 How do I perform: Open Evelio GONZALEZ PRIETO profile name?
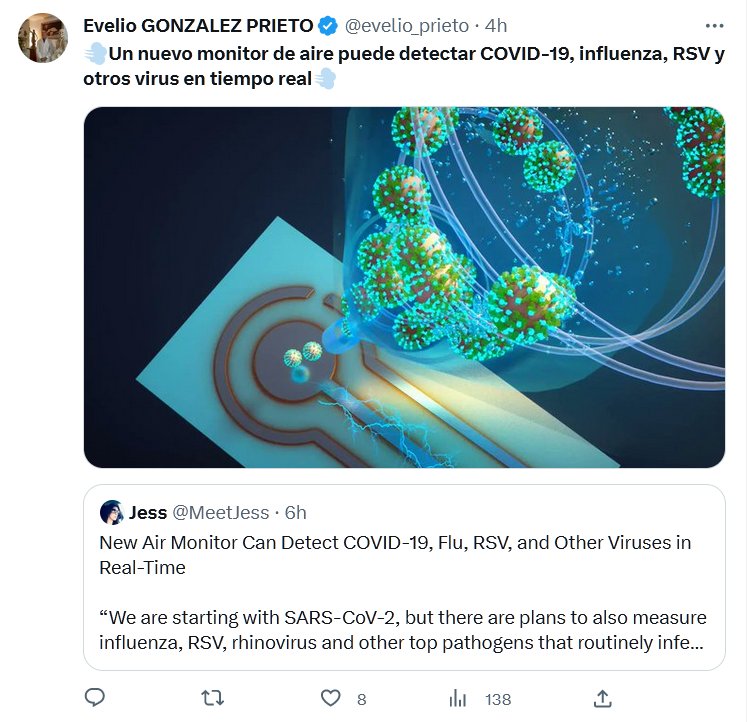pos(198,26)
